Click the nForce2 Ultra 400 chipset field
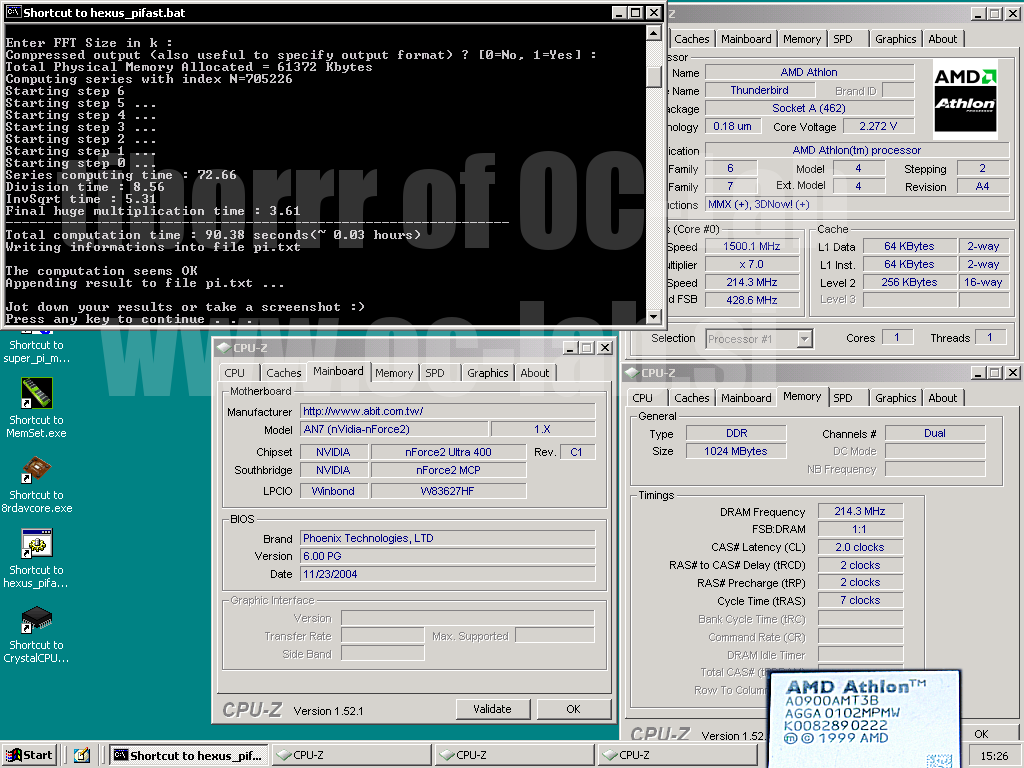Image resolution: width=1024 pixels, height=768 pixels. [x=448, y=452]
